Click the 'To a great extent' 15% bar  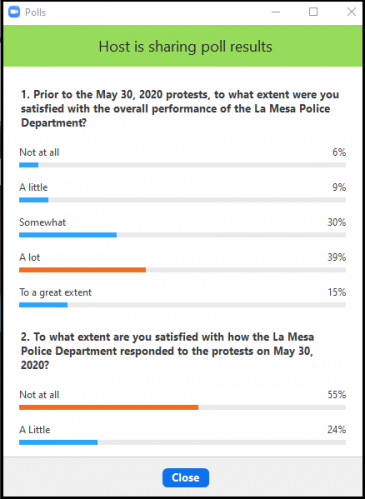tap(182, 305)
